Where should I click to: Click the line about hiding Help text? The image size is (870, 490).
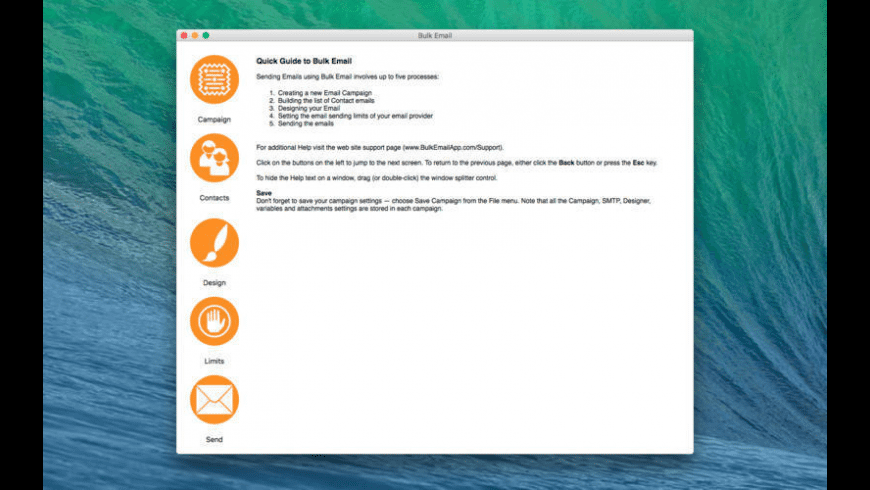click(x=377, y=178)
